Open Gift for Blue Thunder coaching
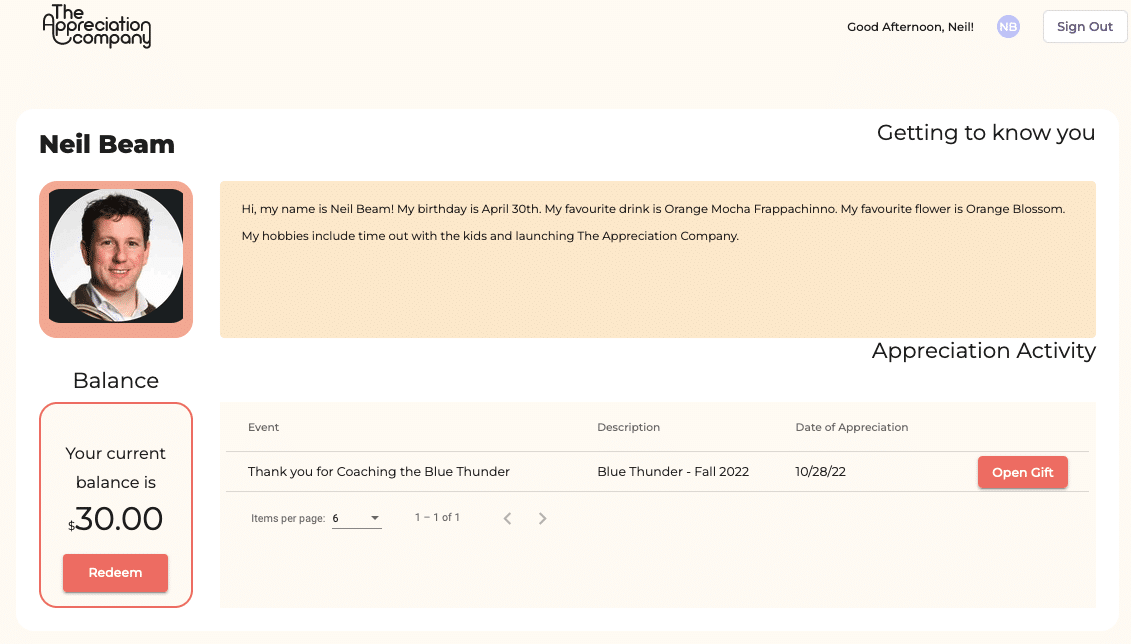Screen dimensions: 1131x644 (1022, 472)
